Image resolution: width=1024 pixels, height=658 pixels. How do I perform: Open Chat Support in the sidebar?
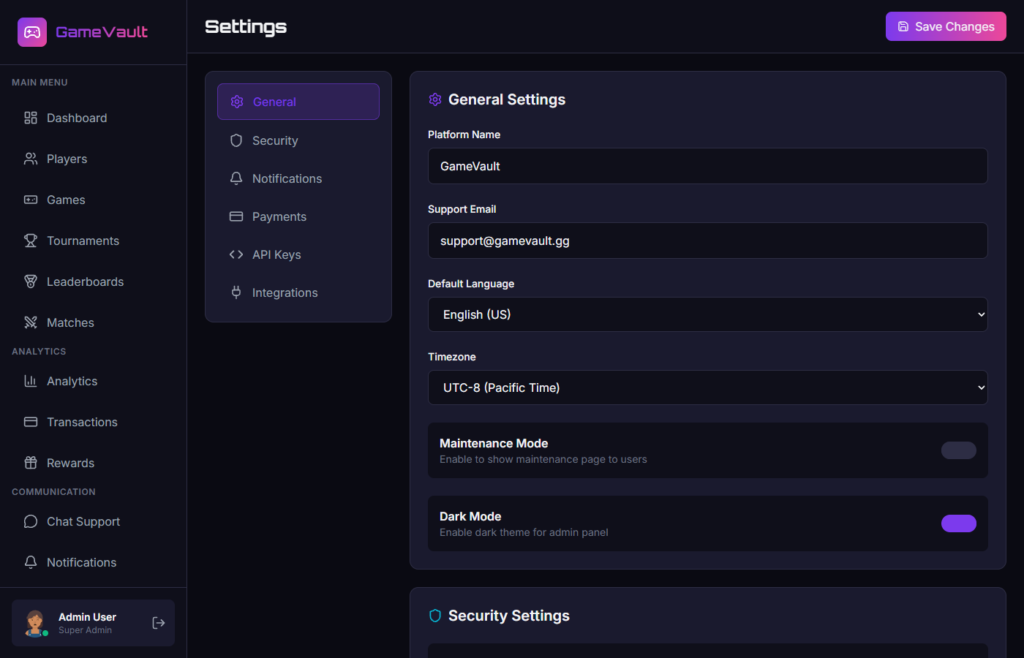pyautogui.click(x=93, y=522)
